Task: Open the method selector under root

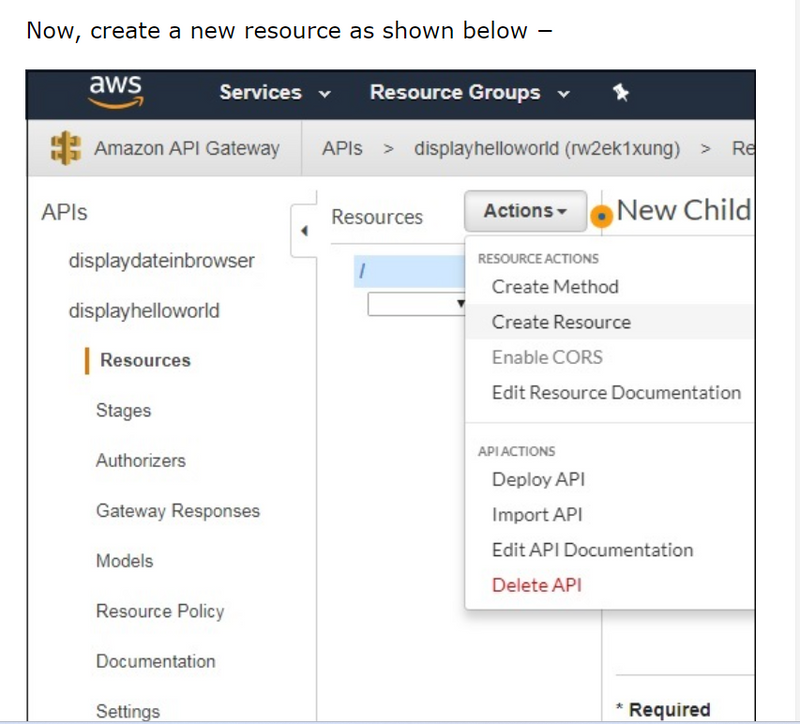Action: [416, 303]
